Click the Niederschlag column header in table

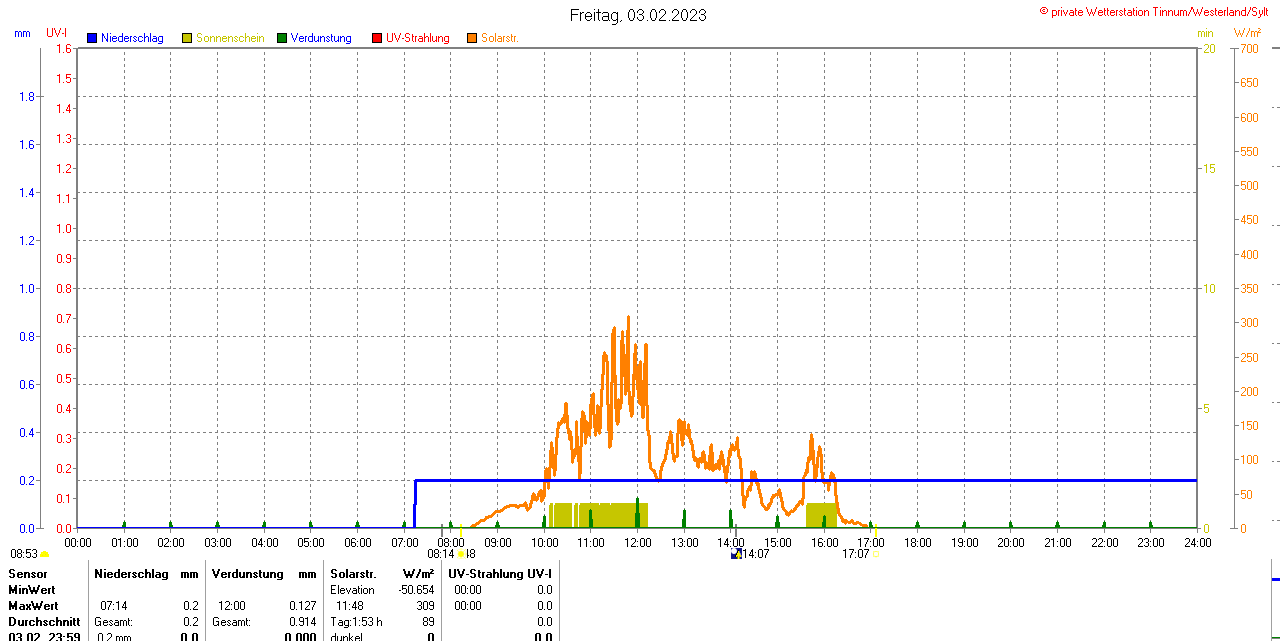pyautogui.click(x=131, y=574)
